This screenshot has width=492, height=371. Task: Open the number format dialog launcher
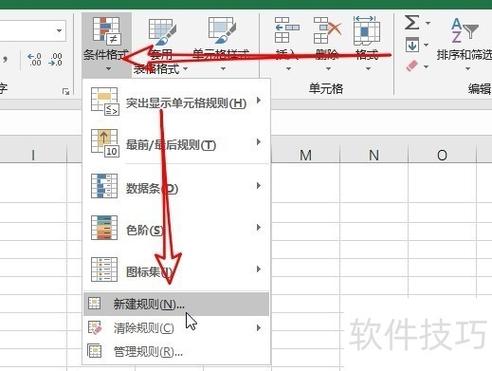pos(66,91)
